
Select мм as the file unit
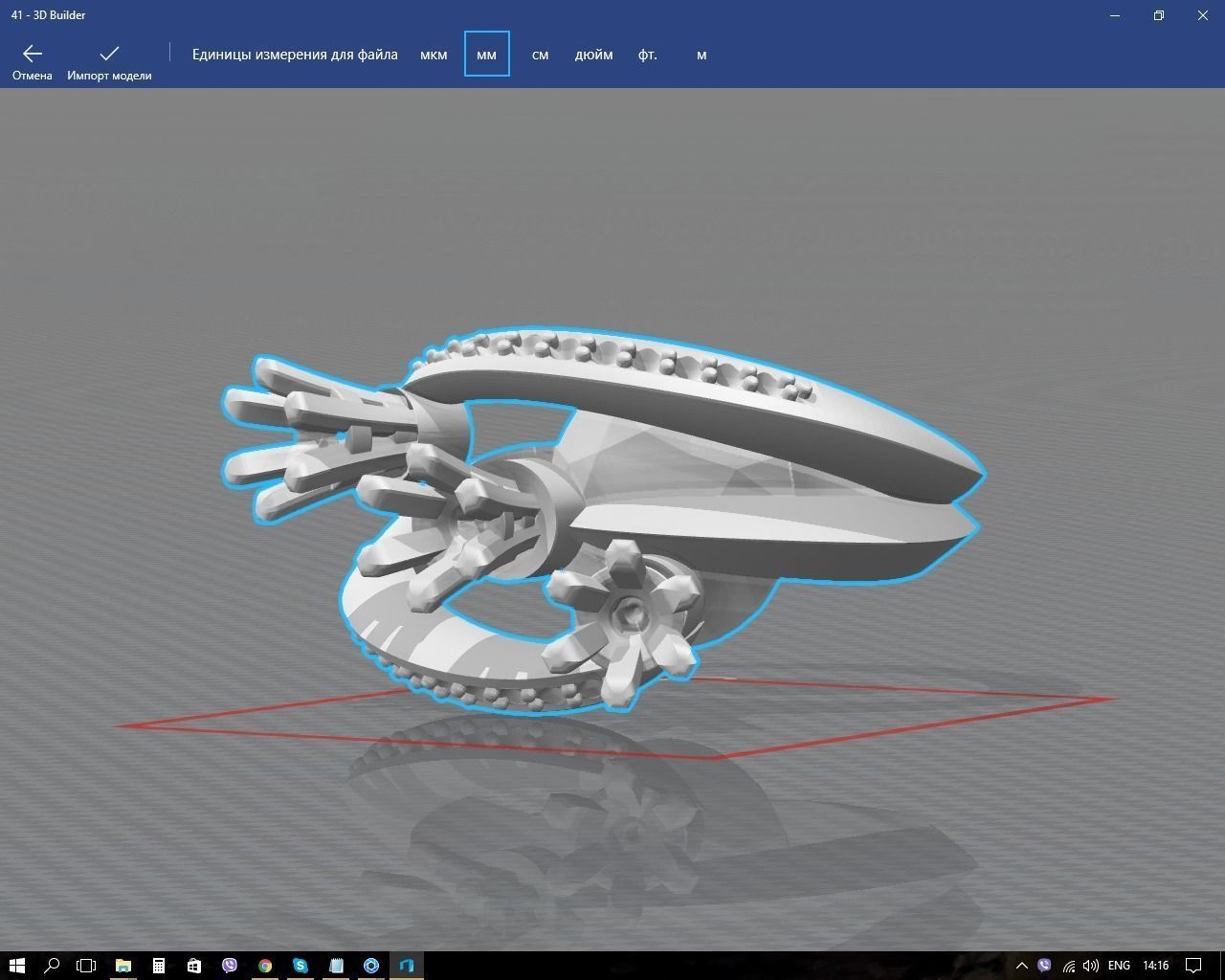[487, 55]
